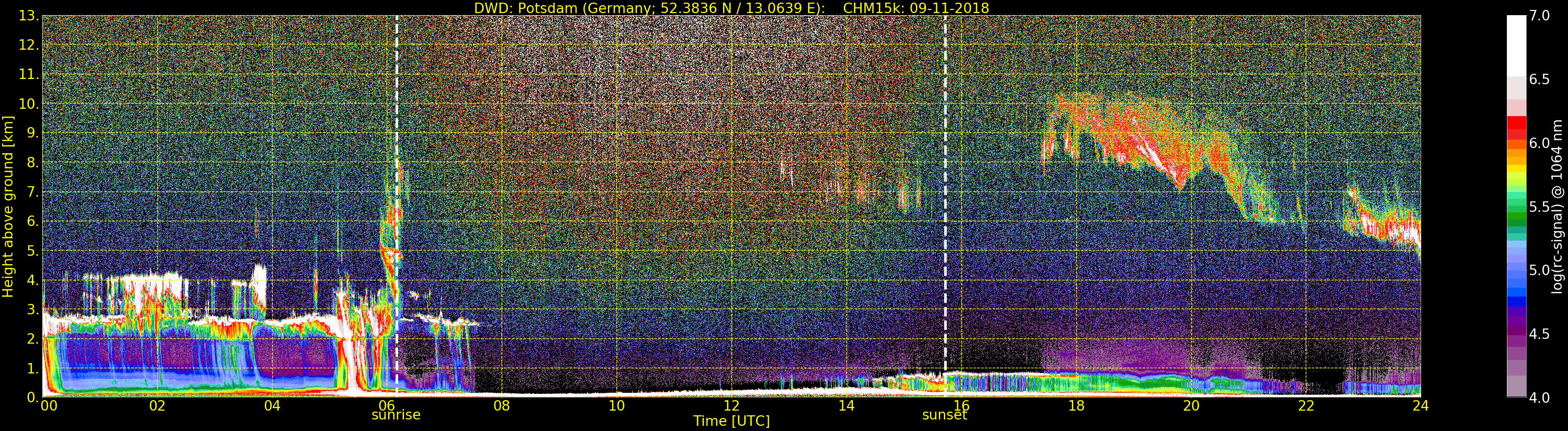Click the colorbar gradient scale
This screenshot has height=431, width=1568.
pyautogui.click(x=1516, y=206)
